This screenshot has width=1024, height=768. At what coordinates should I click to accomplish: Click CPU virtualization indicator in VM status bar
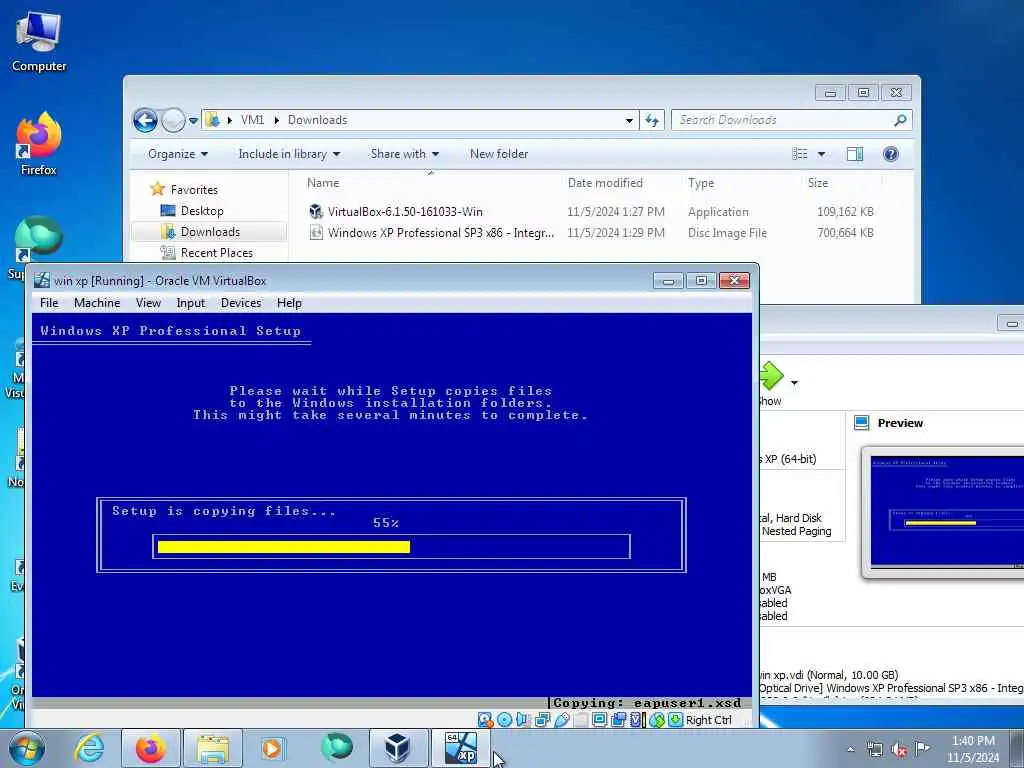click(x=635, y=720)
